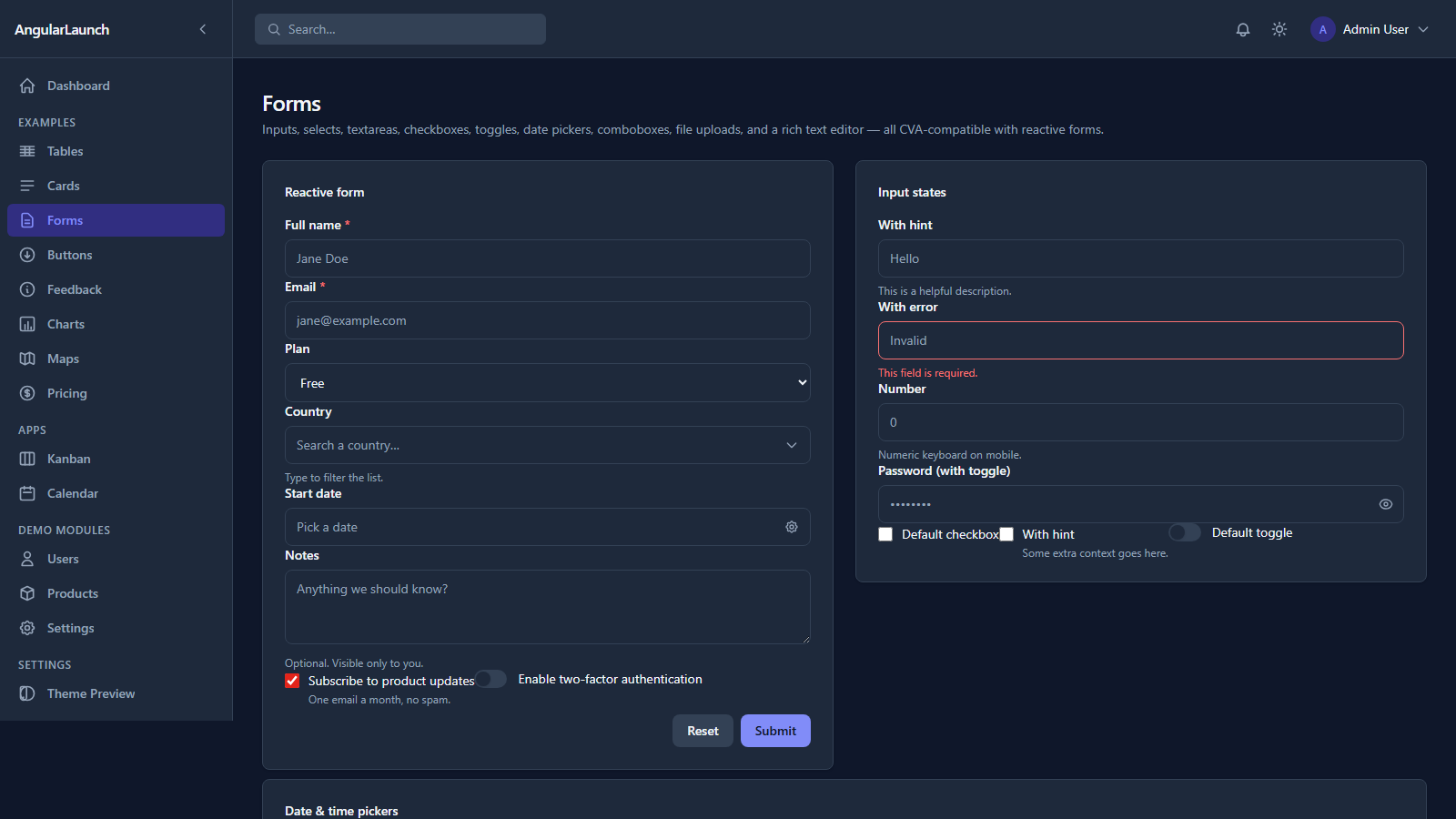Open date picker icon in Start date

tap(792, 527)
